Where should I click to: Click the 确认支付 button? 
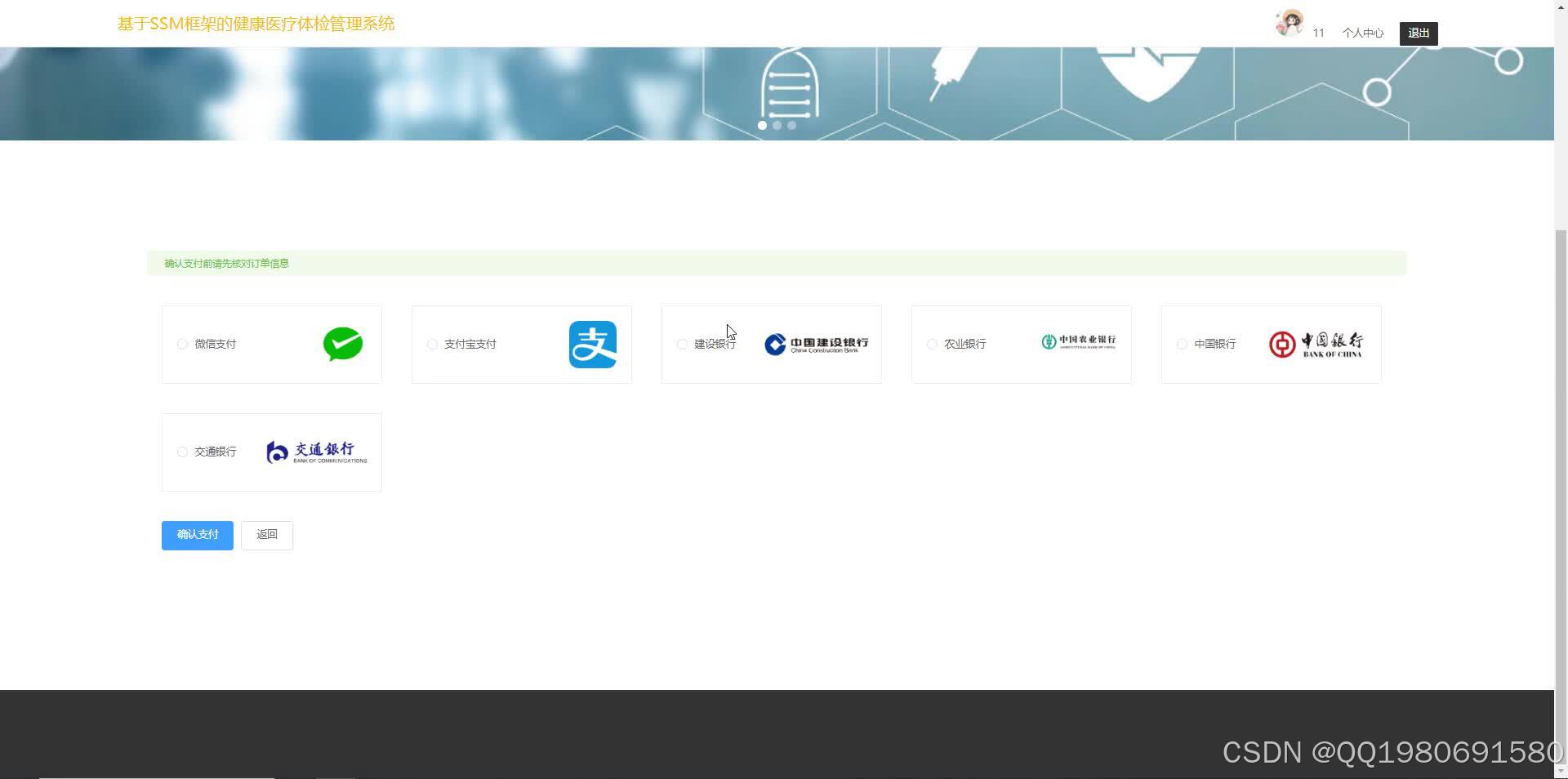(x=198, y=535)
